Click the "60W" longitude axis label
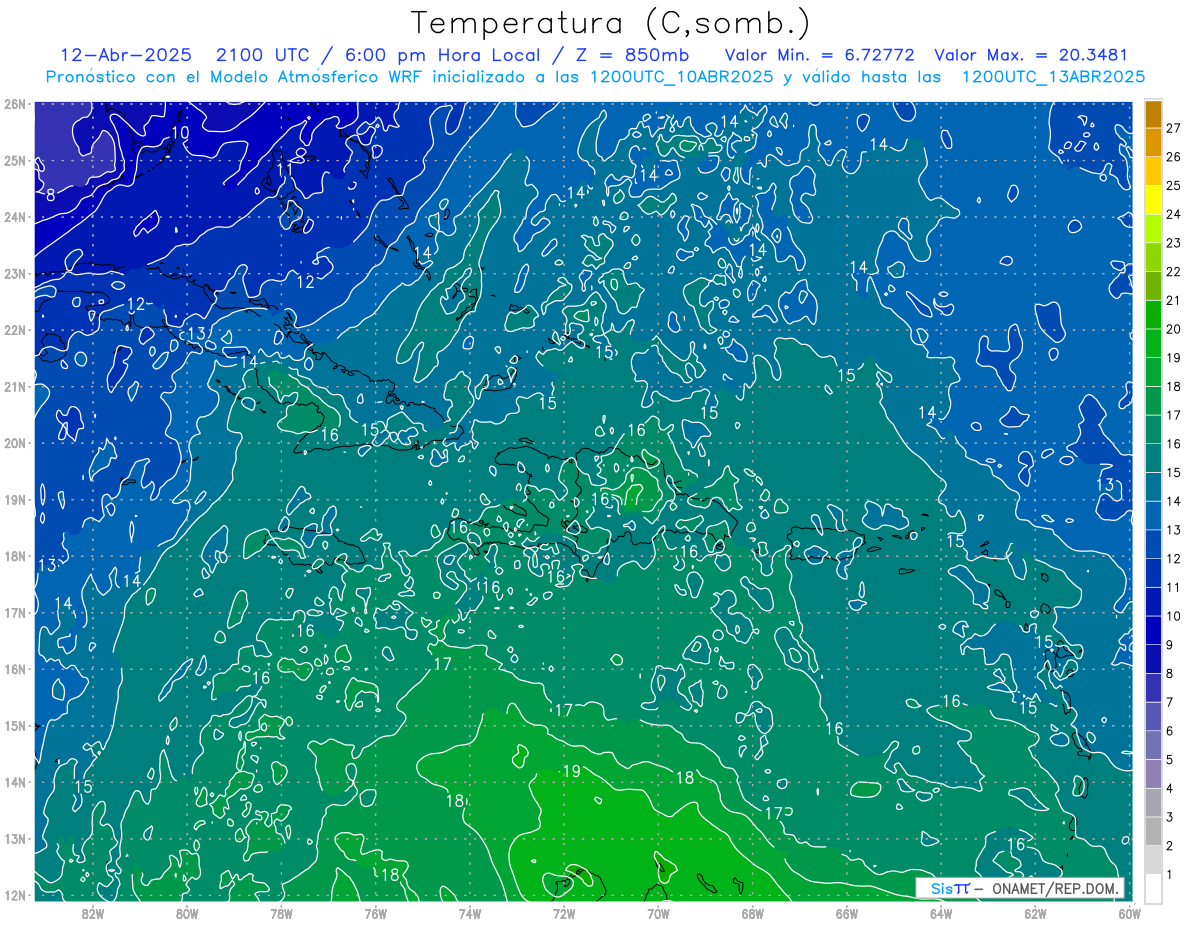Image resolution: width=1200 pixels, height=927 pixels. point(1129,913)
